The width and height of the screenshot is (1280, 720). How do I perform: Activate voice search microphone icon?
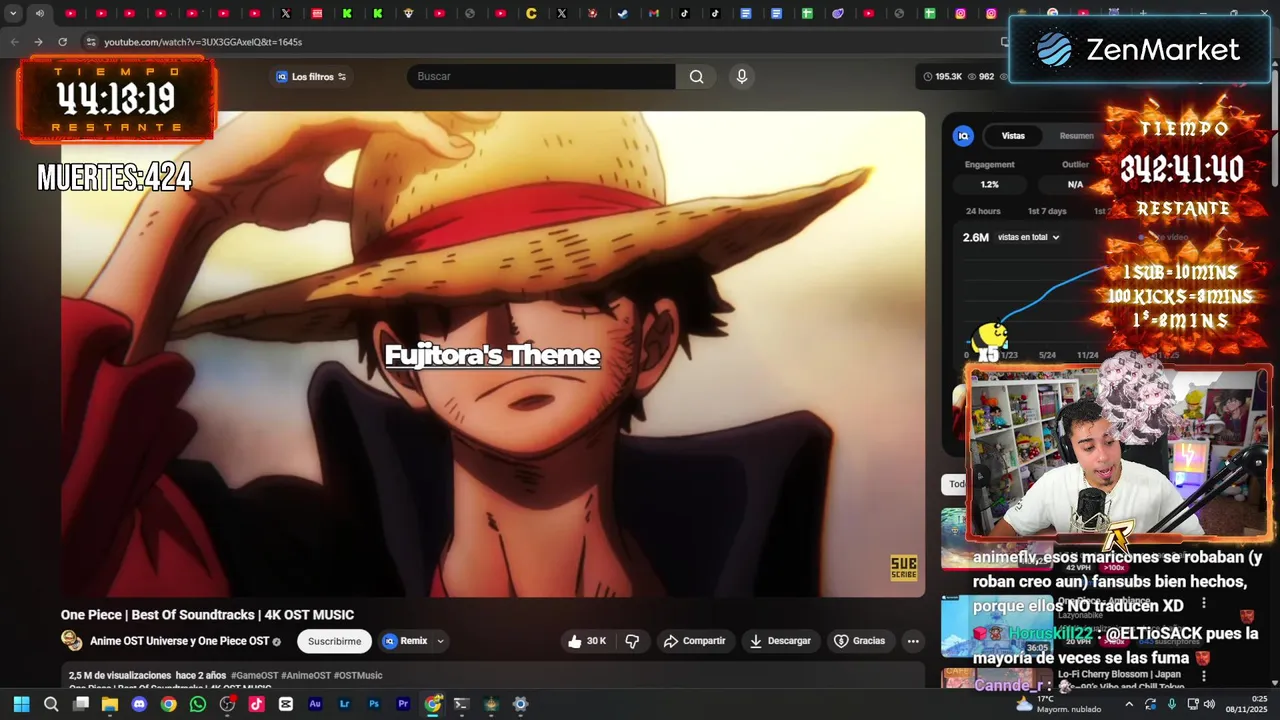tap(741, 77)
